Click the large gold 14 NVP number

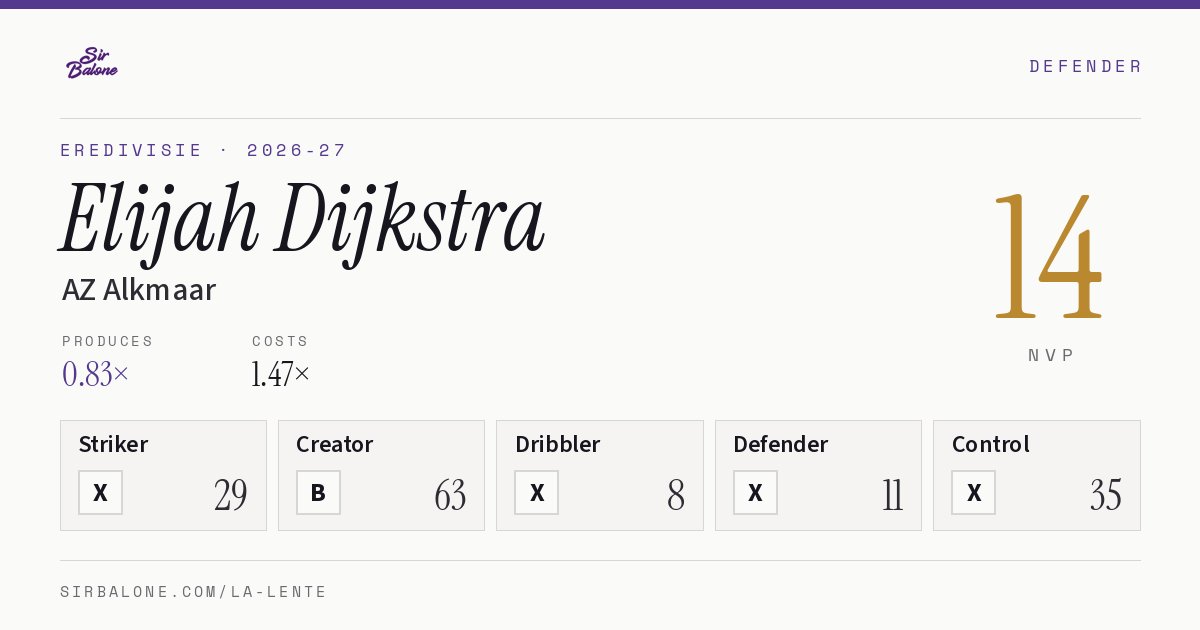(1049, 258)
